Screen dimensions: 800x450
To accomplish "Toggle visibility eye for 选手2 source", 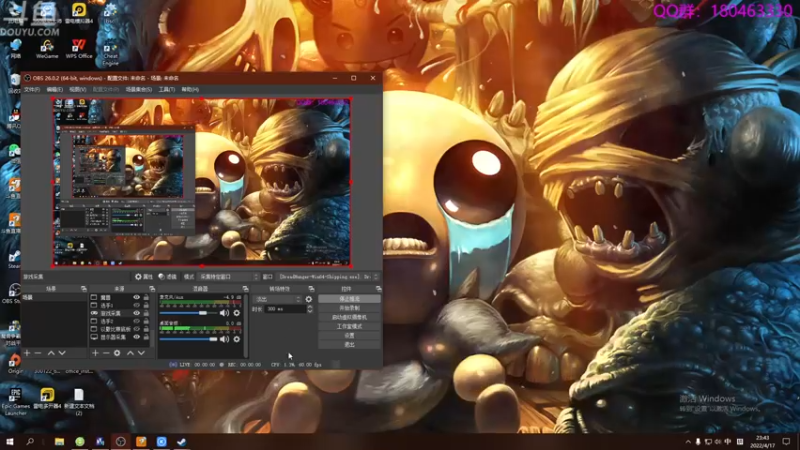I will pyautogui.click(x=136, y=321).
